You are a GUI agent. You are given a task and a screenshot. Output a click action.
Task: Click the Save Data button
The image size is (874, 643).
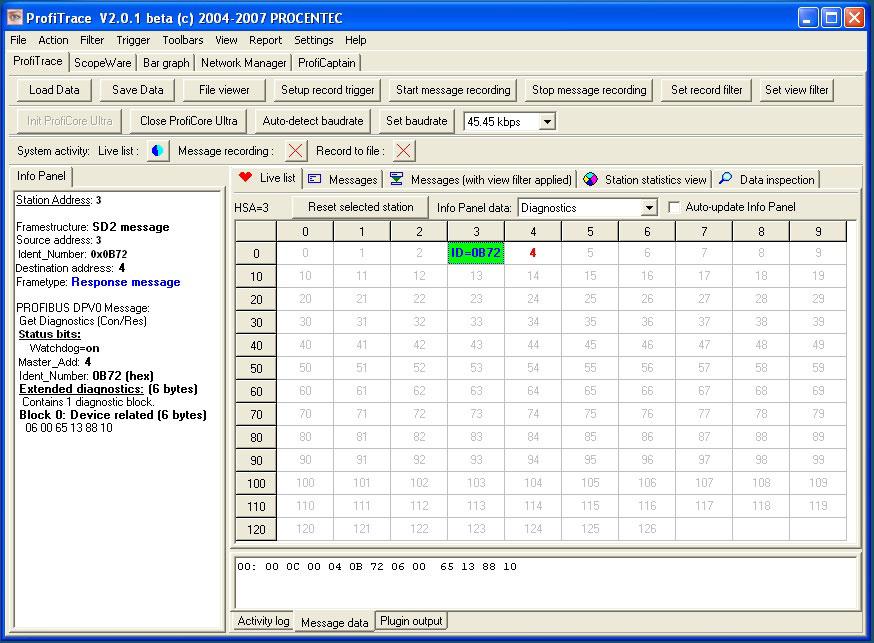(x=138, y=90)
